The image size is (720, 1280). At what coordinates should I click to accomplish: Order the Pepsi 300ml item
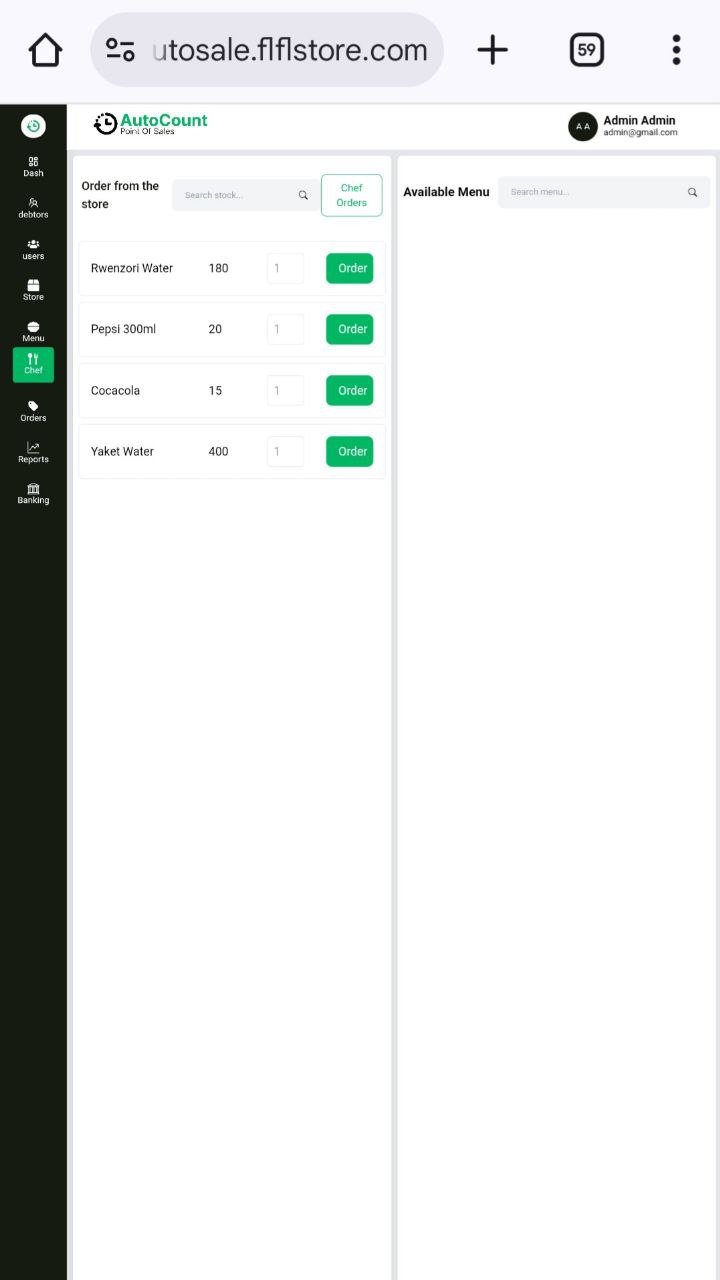(x=350, y=329)
